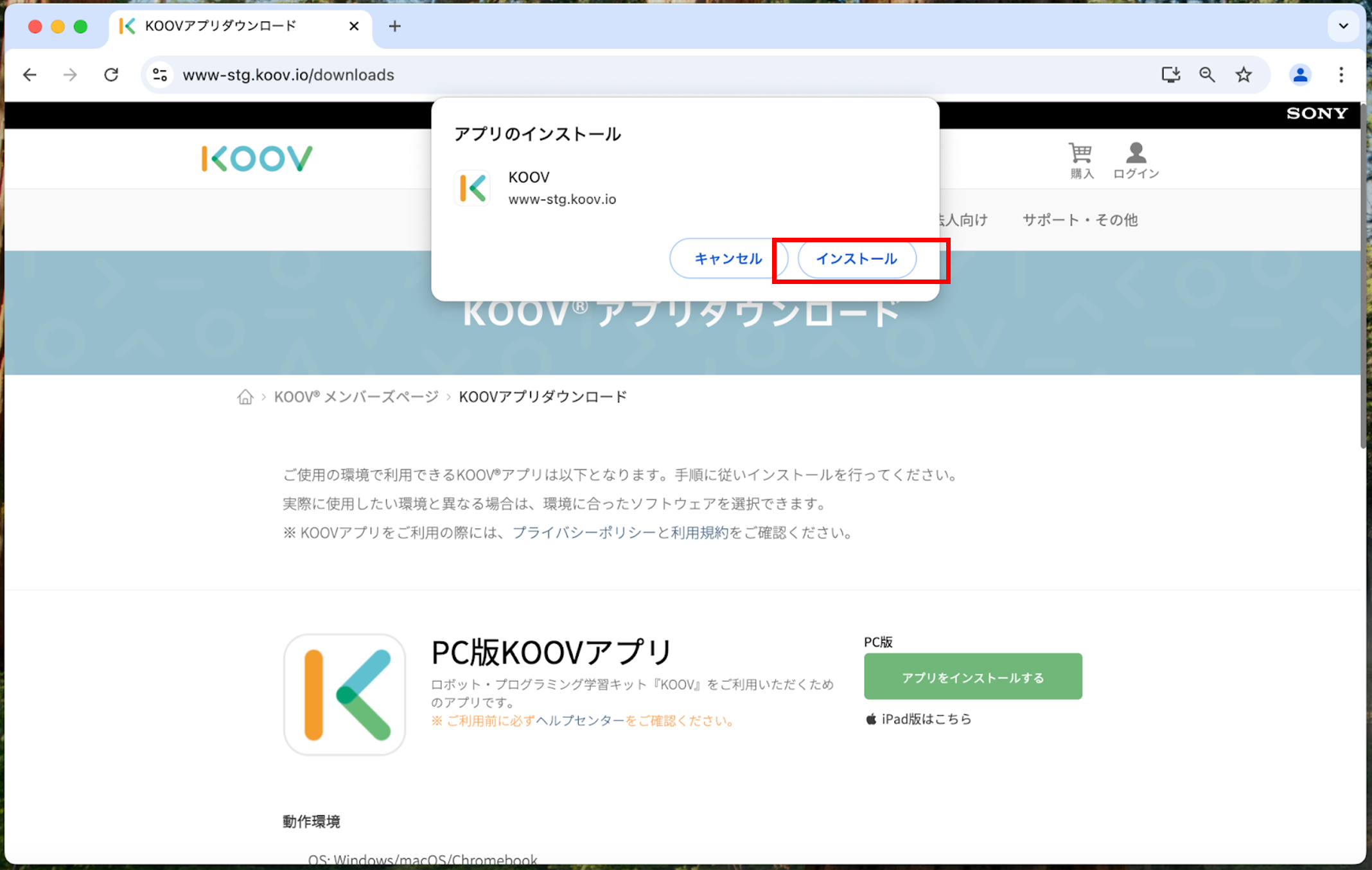
Task: Click the home icon in the breadcrumb
Action: pos(245,396)
